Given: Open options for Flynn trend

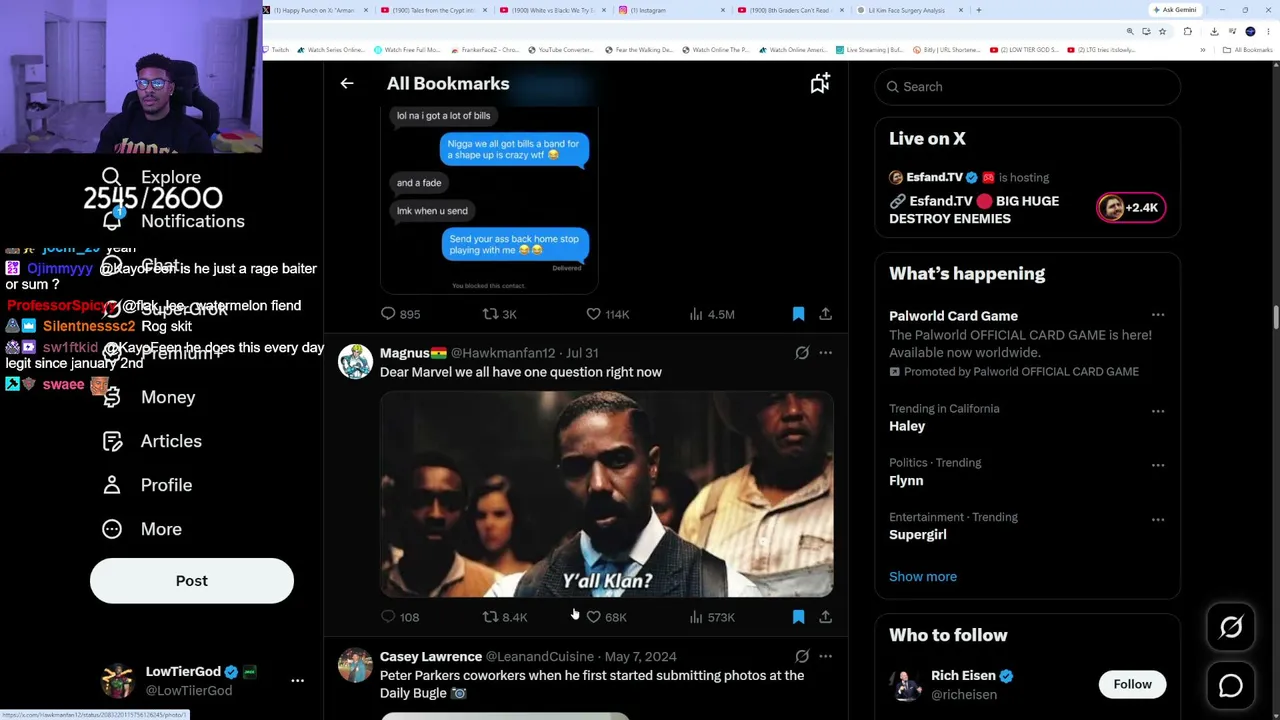Looking at the screenshot, I should coord(1157,465).
